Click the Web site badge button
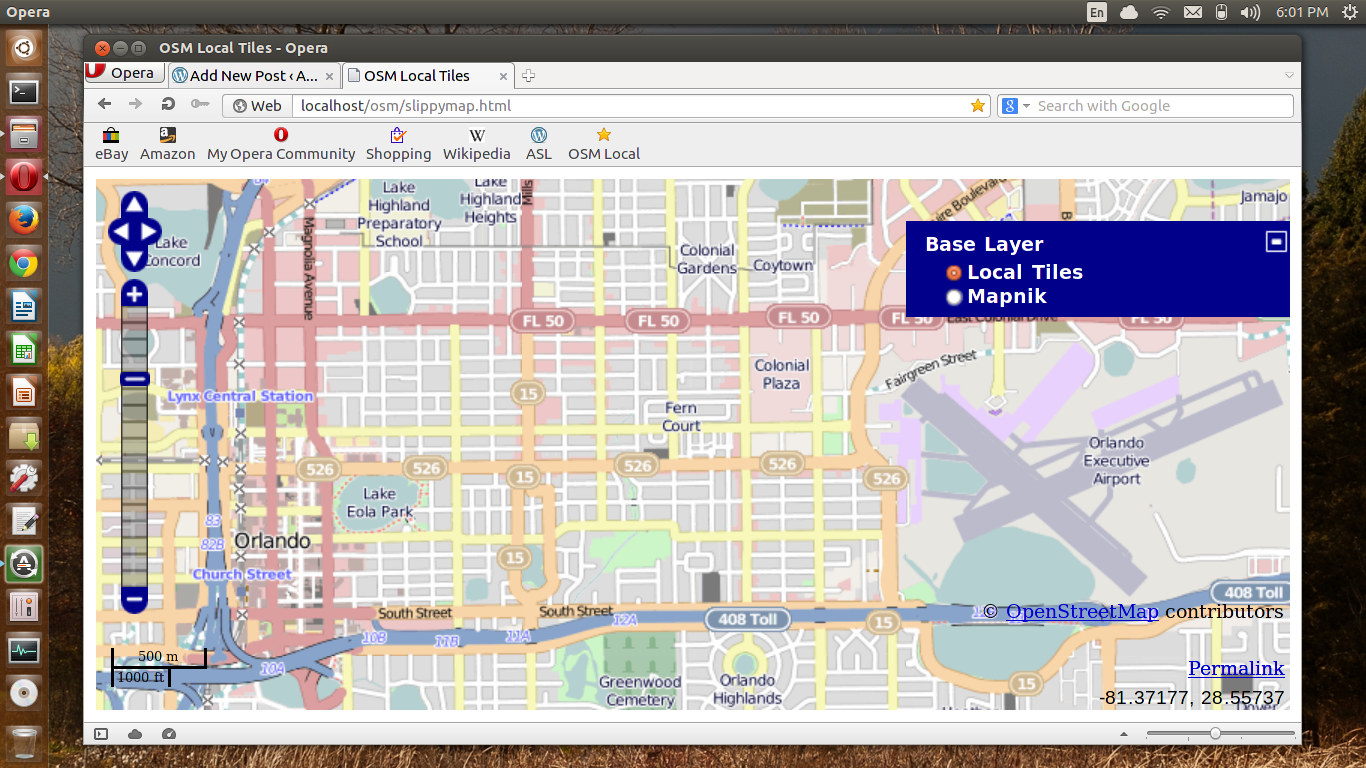 257,105
